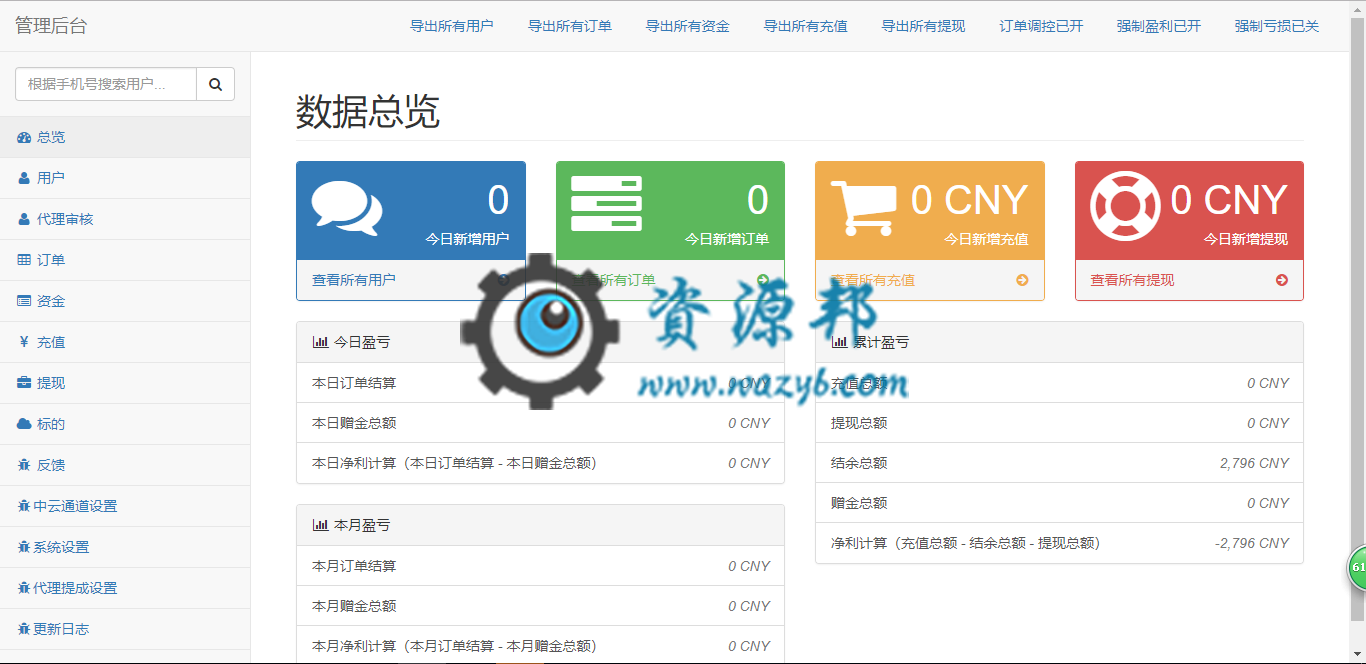Image resolution: width=1366 pixels, height=664 pixels.
Task: Click the search magnifier button
Action: (215, 84)
